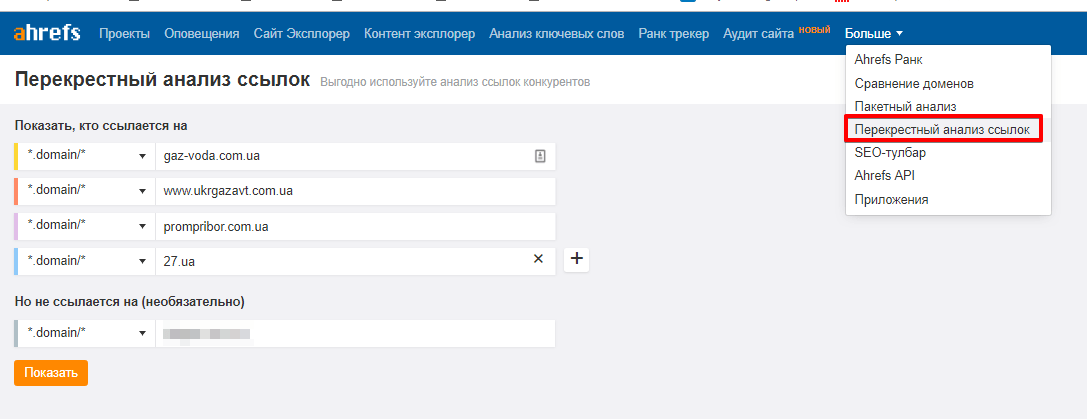Open Сайт Эксплорер in the top navigation

tap(302, 34)
